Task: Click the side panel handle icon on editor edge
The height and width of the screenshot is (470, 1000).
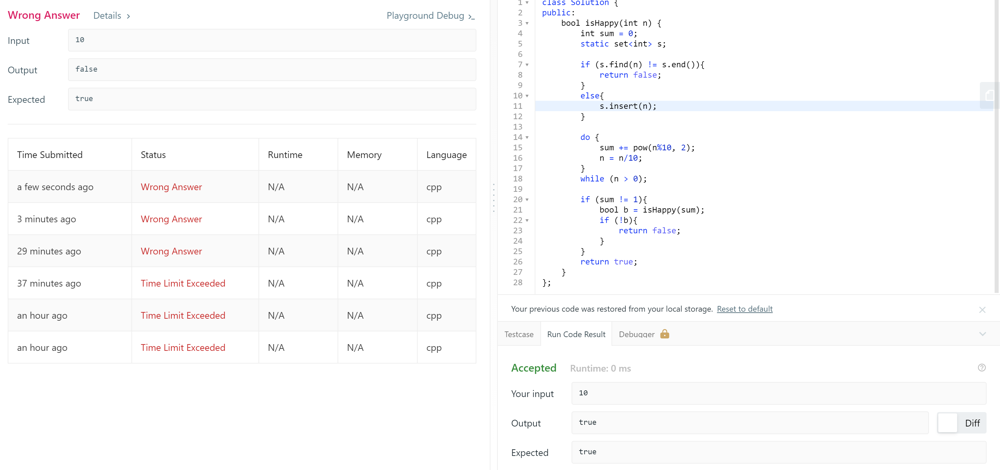Action: tap(989, 95)
